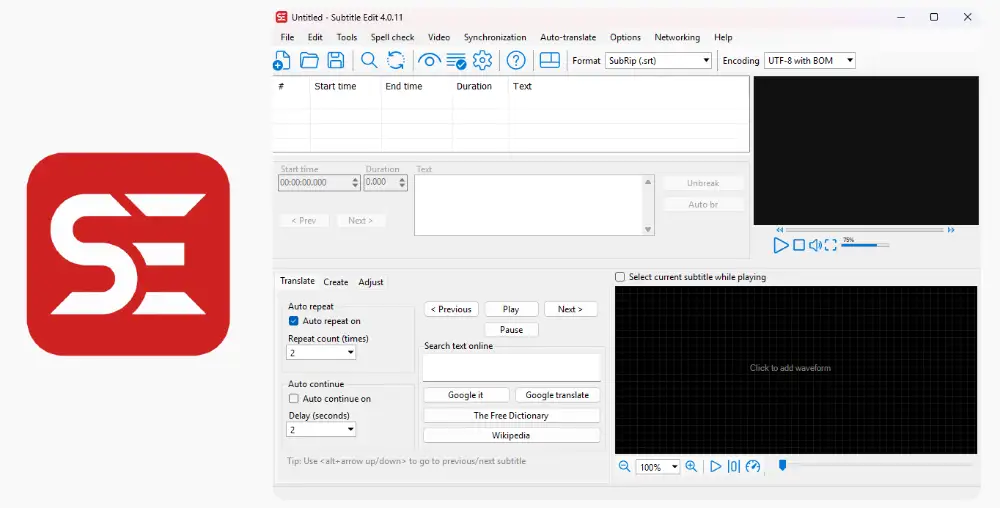This screenshot has height=508, width=1000.
Task: Open Find with the magnifier icon
Action: click(369, 61)
